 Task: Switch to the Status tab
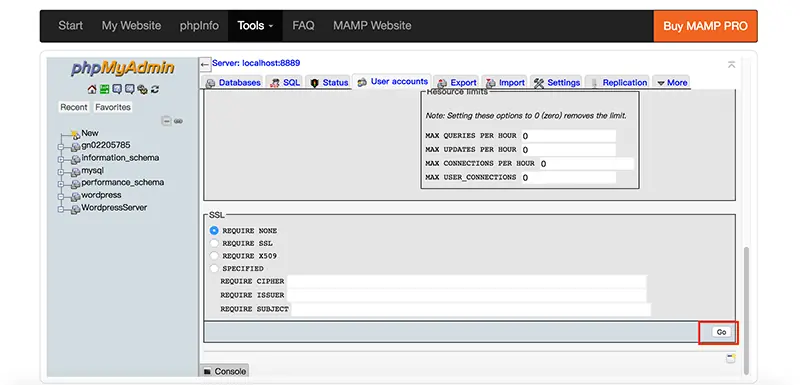[x=329, y=83]
